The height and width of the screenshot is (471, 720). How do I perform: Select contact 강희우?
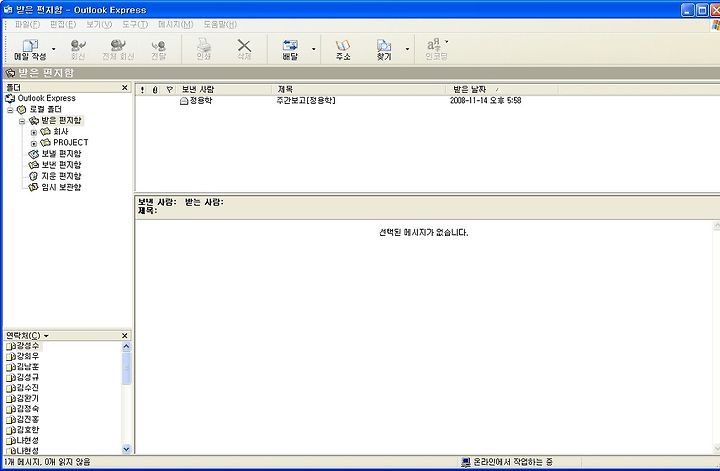pyautogui.click(x=28, y=356)
